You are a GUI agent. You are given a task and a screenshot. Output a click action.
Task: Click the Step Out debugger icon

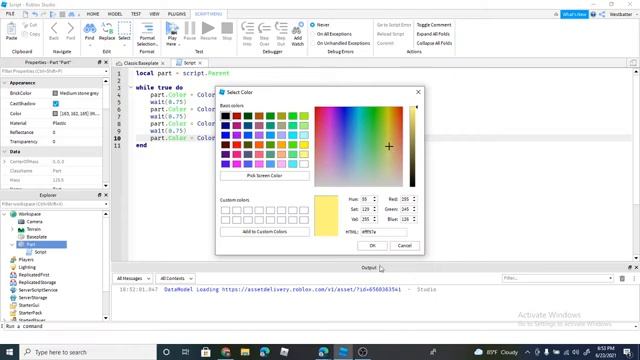(281, 29)
